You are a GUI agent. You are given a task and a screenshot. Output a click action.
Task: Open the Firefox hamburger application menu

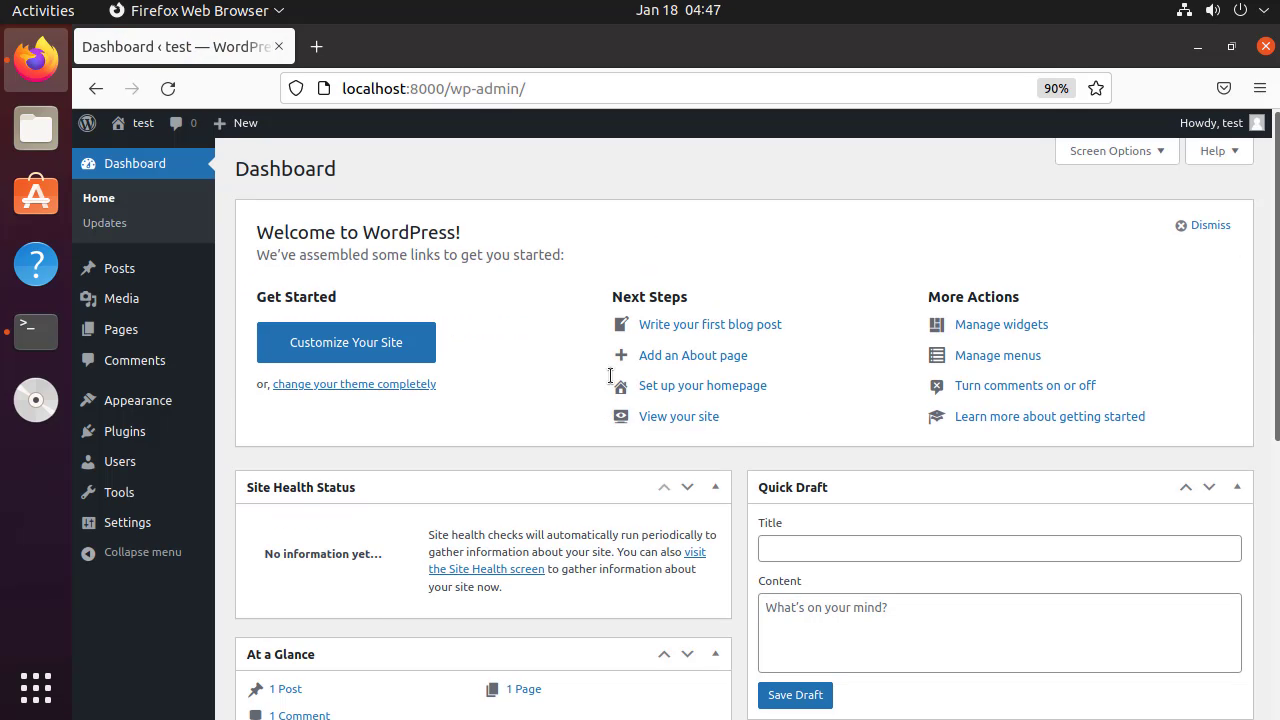point(1260,88)
